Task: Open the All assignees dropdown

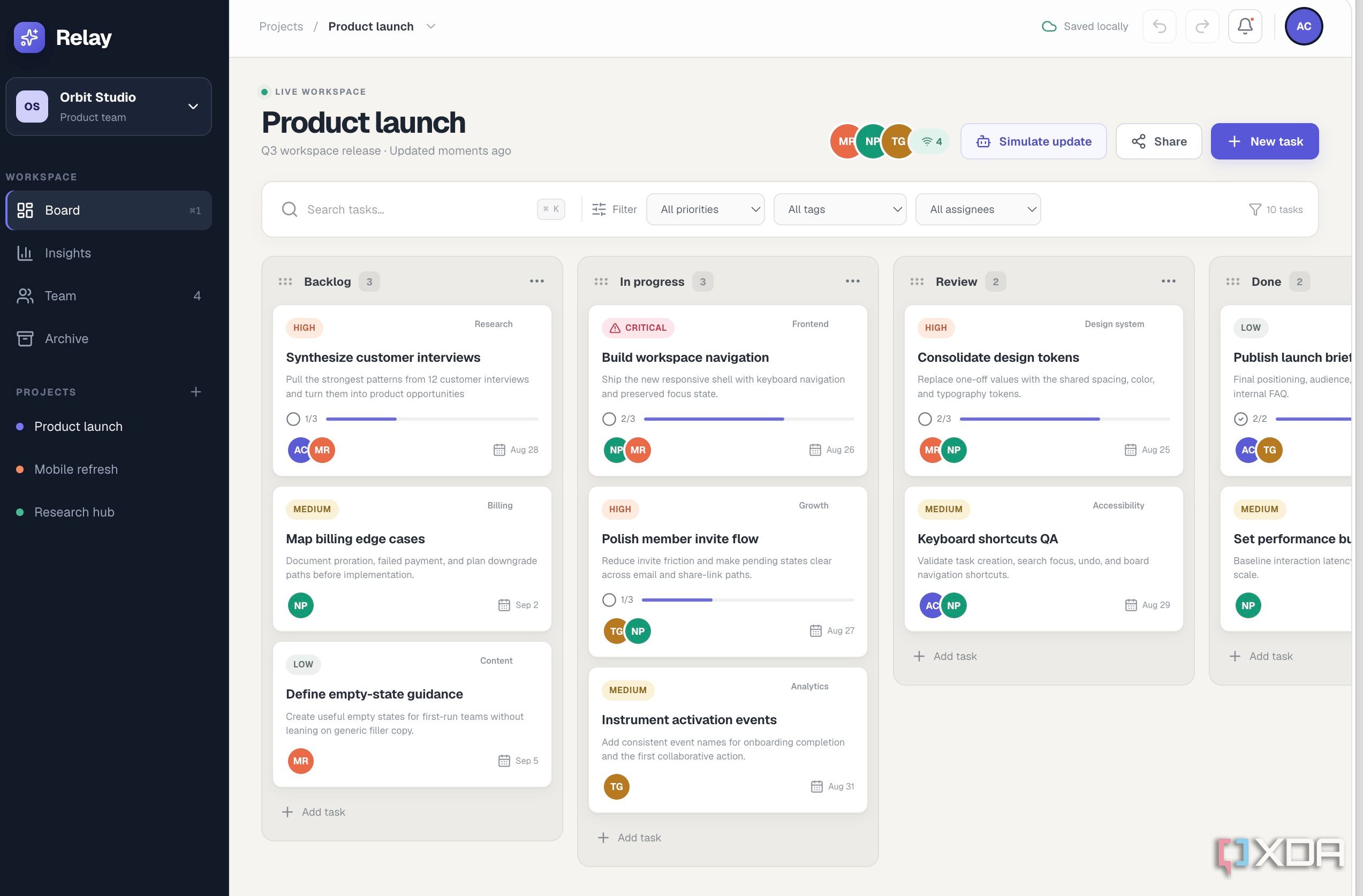Action: tap(978, 209)
